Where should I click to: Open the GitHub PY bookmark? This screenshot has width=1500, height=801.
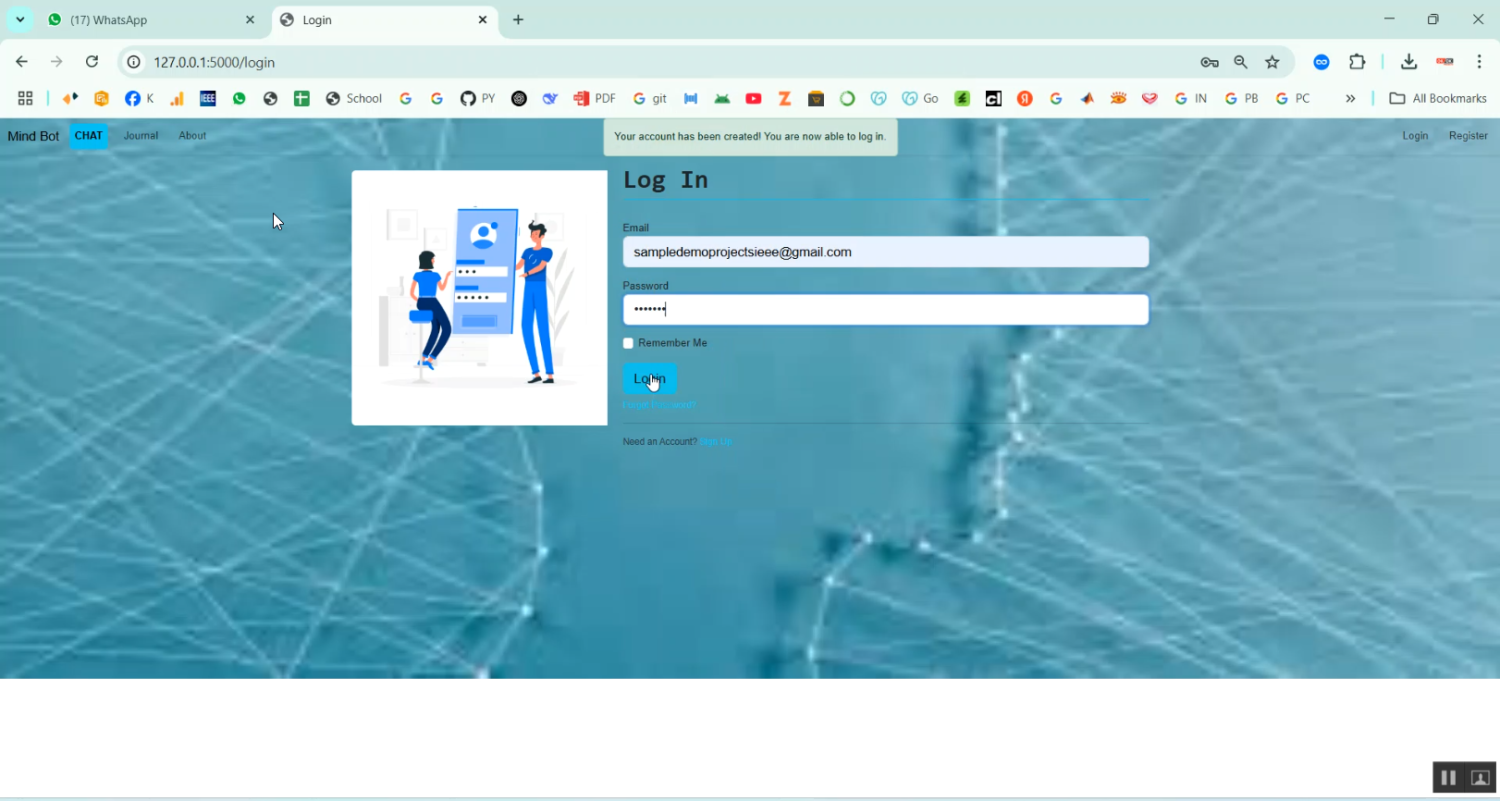(478, 98)
